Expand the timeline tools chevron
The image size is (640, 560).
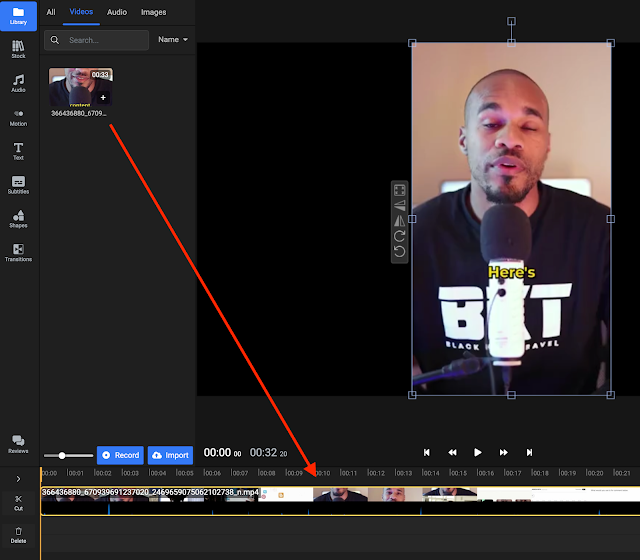coord(18,479)
